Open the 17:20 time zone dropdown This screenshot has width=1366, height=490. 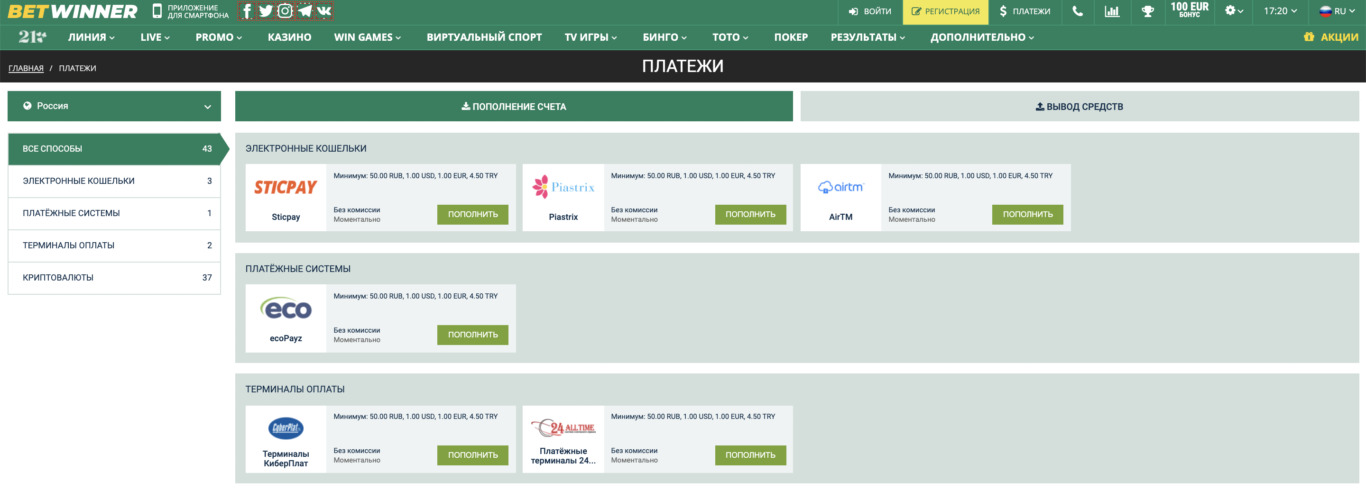1281,12
